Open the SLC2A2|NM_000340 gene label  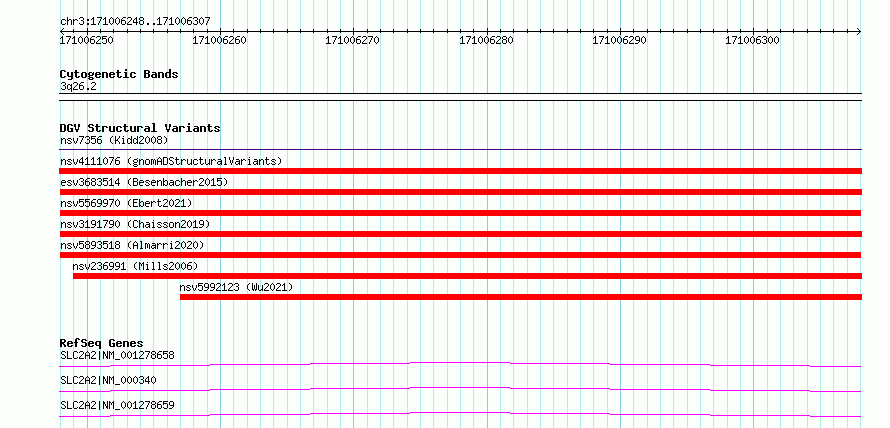[108, 380]
